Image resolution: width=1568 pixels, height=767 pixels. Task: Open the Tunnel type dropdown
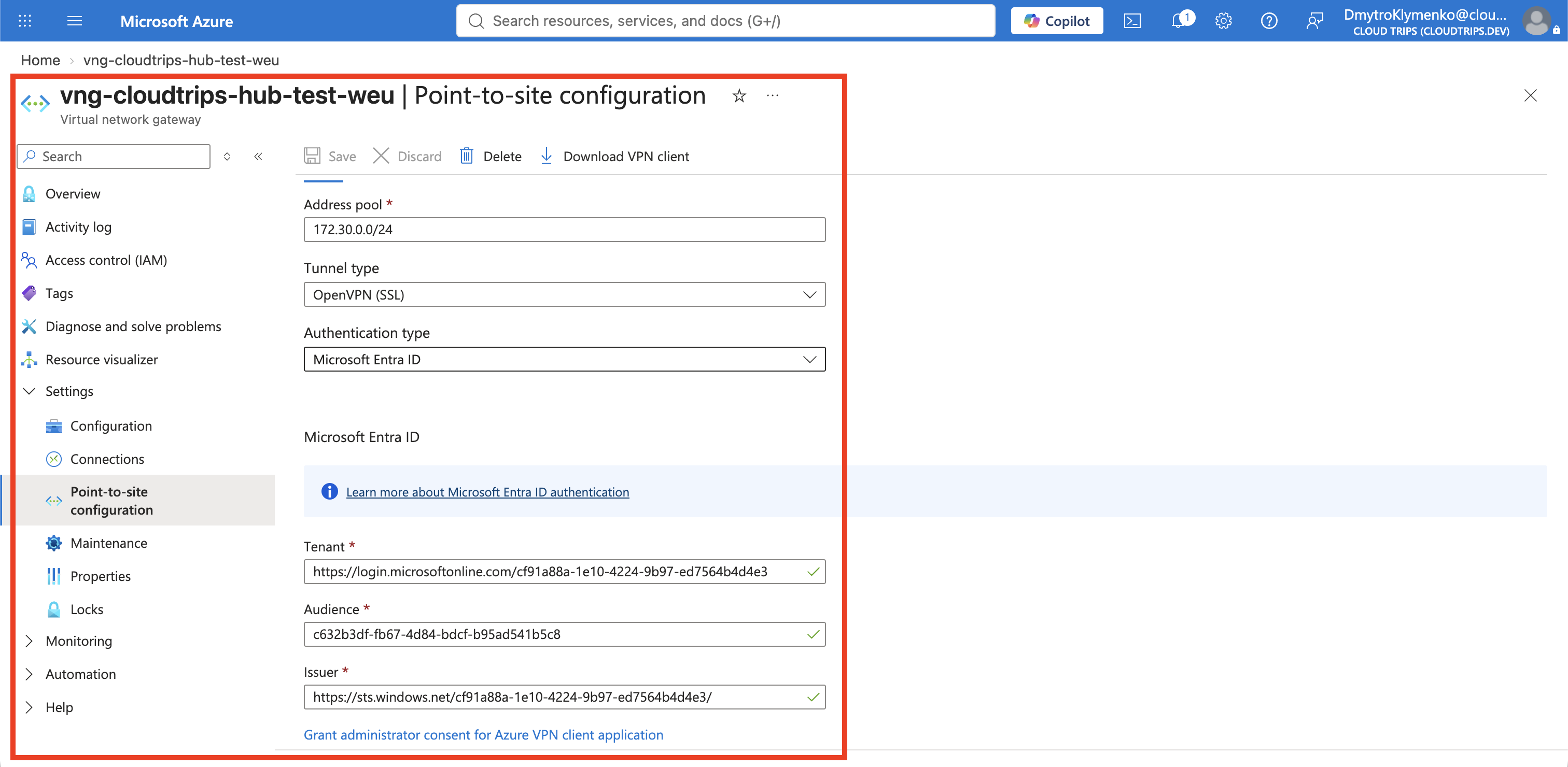564,294
